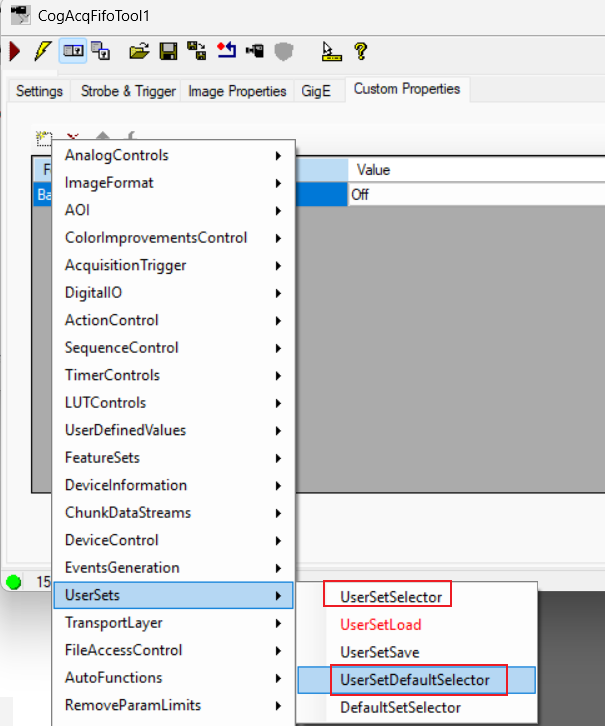Expand the ColorImprovementsControl submenu

[x=174, y=238]
